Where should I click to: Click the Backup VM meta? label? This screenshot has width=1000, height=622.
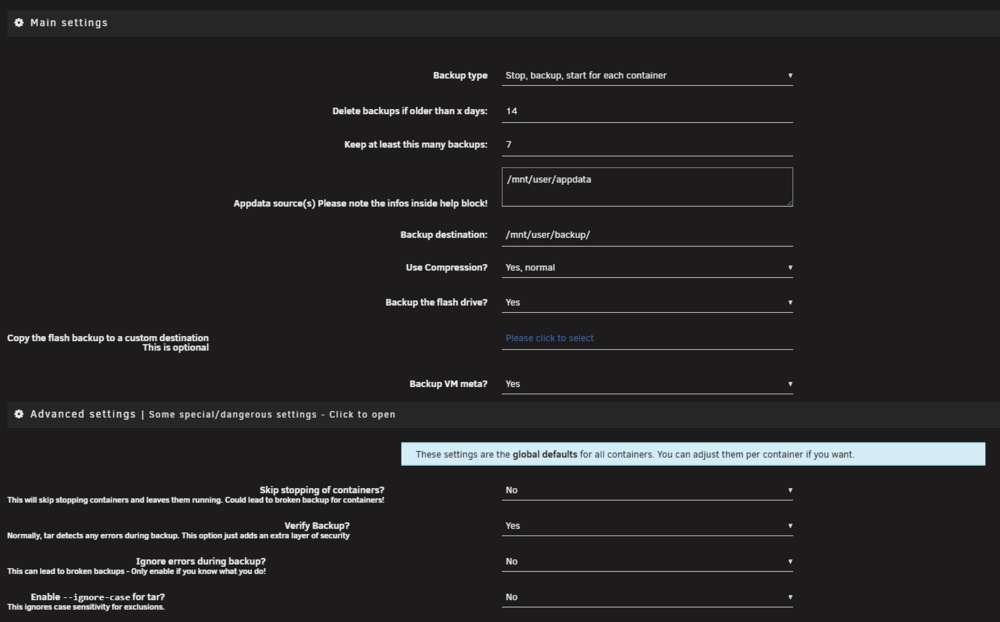tap(448, 384)
